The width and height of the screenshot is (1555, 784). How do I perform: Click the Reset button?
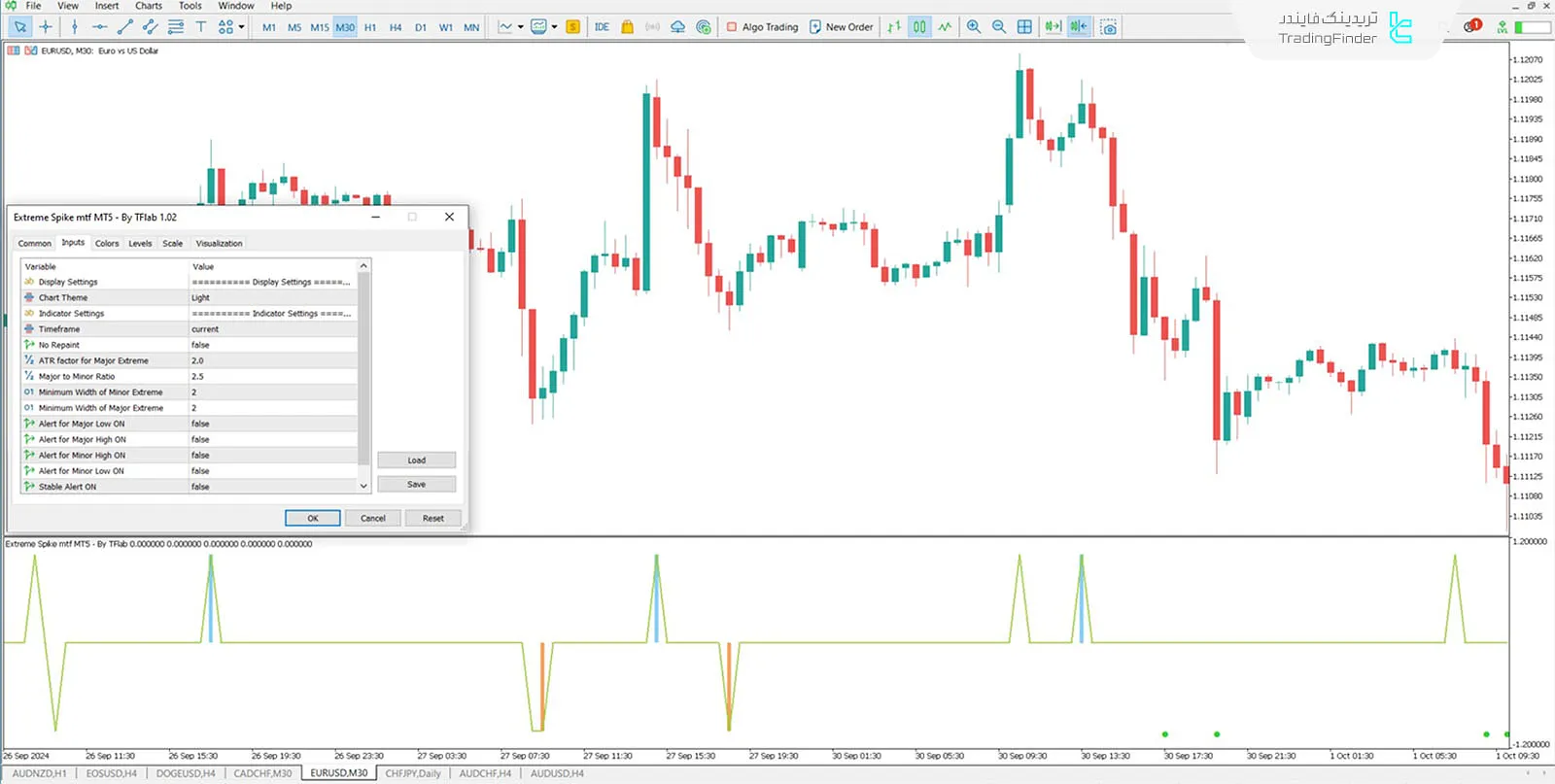click(432, 519)
